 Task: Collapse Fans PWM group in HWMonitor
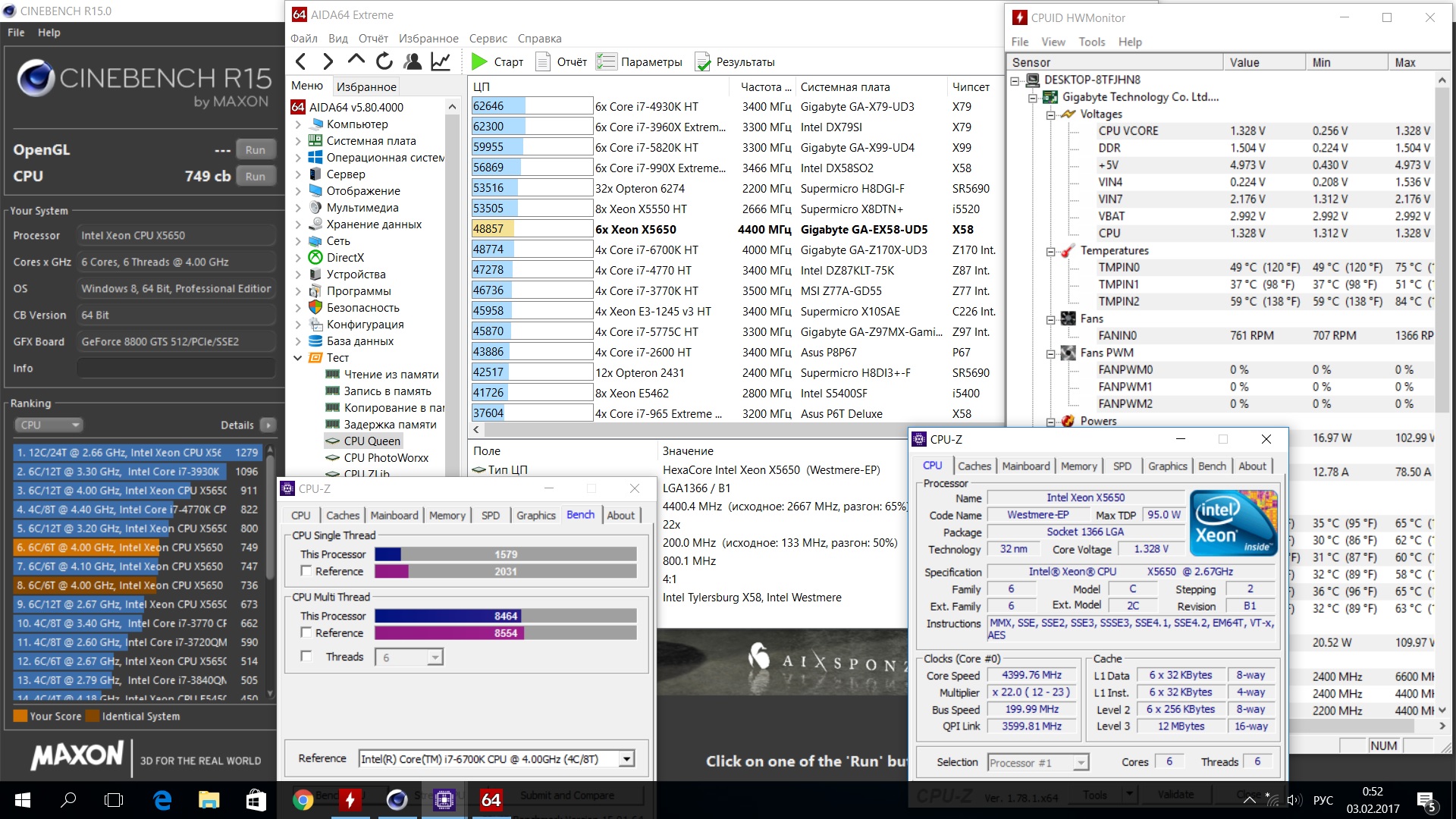(x=1050, y=353)
